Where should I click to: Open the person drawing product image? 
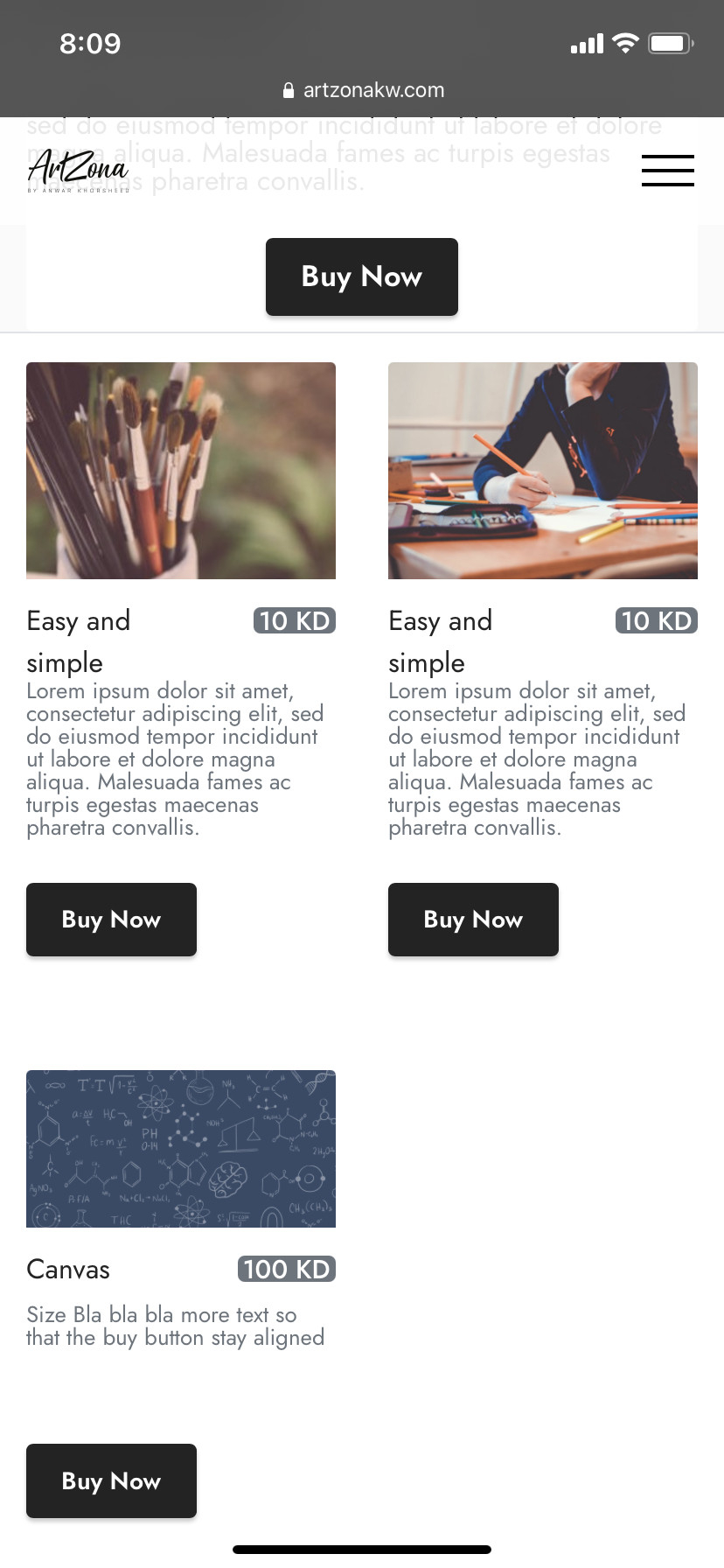pyautogui.click(x=543, y=471)
